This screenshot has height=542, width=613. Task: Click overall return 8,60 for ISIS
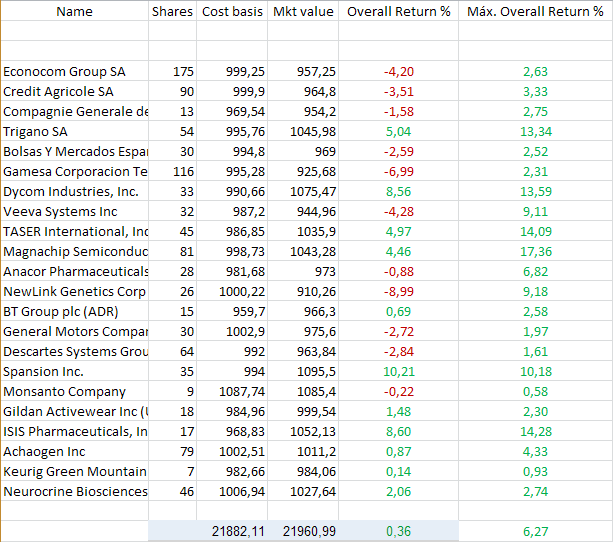pyautogui.click(x=399, y=431)
